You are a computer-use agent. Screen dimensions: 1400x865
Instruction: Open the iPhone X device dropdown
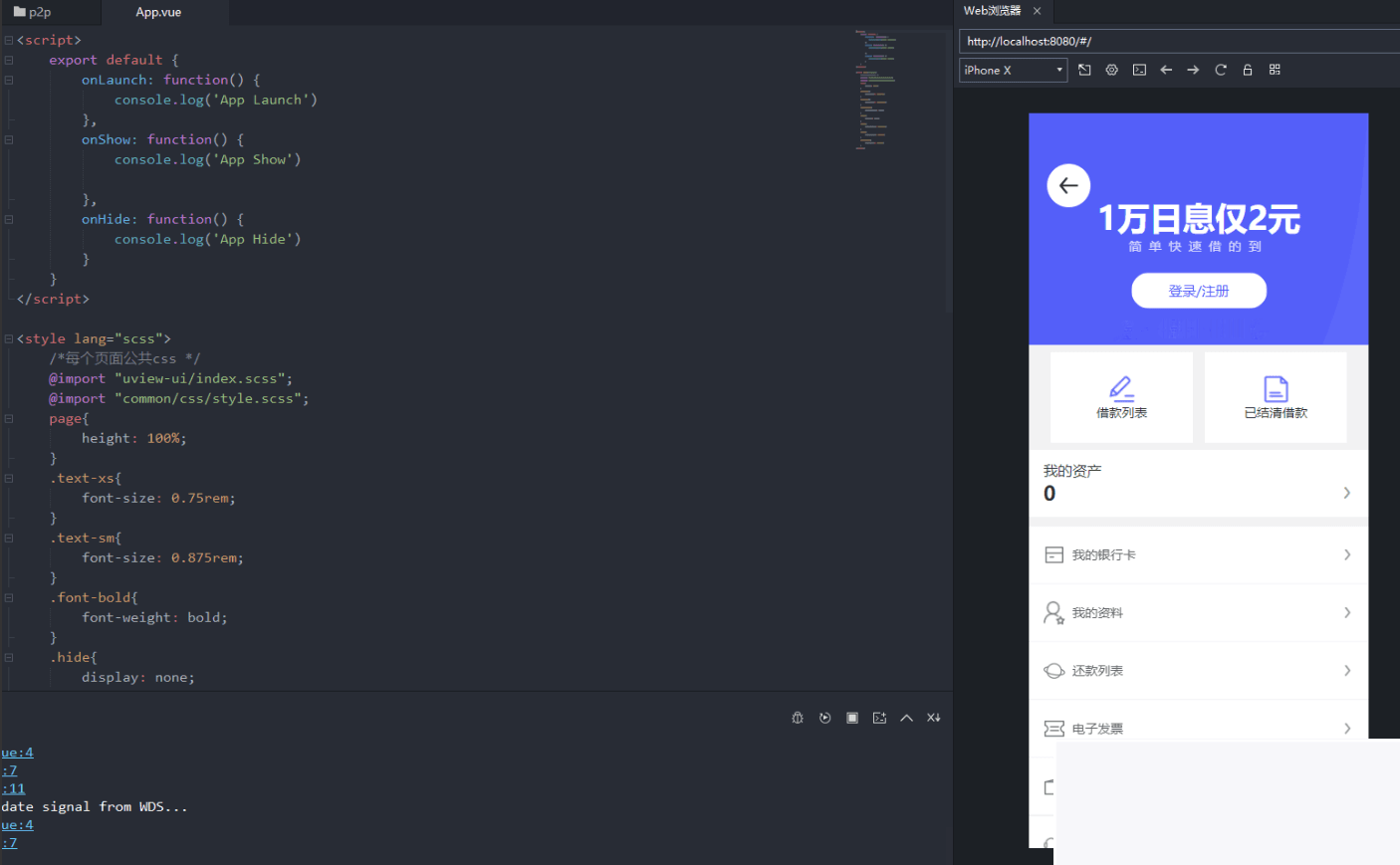[x=1013, y=70]
